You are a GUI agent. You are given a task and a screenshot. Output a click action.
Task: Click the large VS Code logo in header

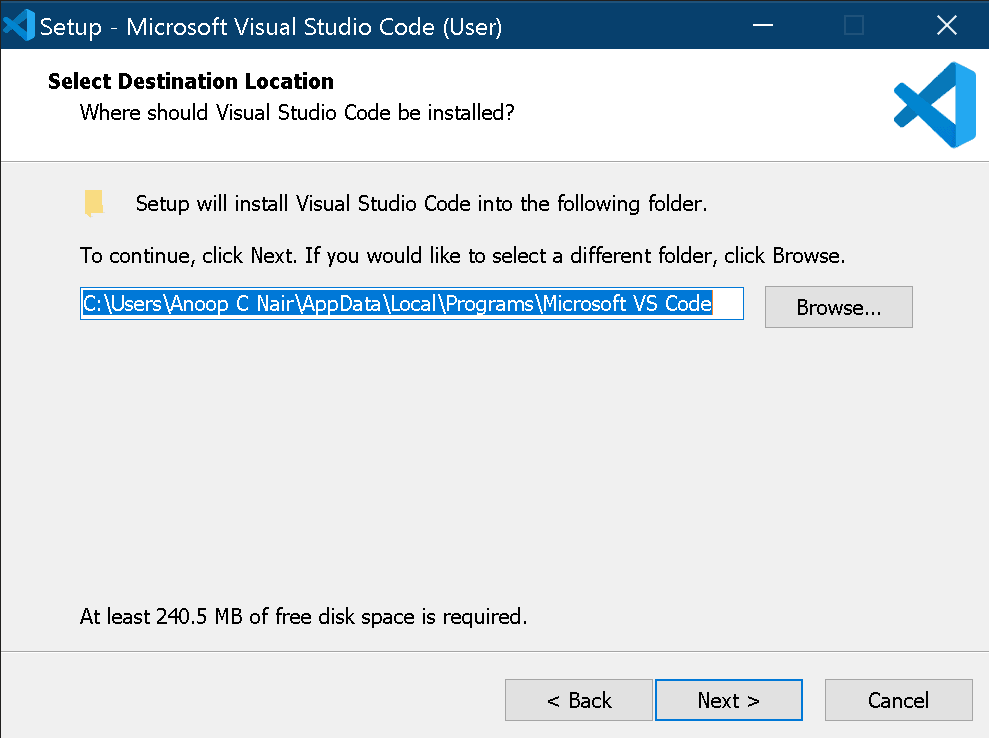[x=935, y=105]
